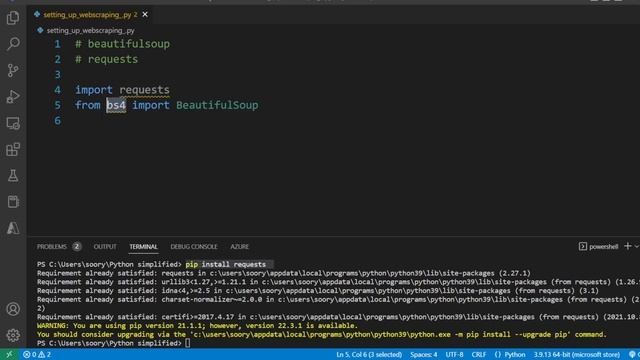Open the launch profile dropdown arrow beside plus
The height and width of the screenshot is (360, 640).
coord(636,247)
